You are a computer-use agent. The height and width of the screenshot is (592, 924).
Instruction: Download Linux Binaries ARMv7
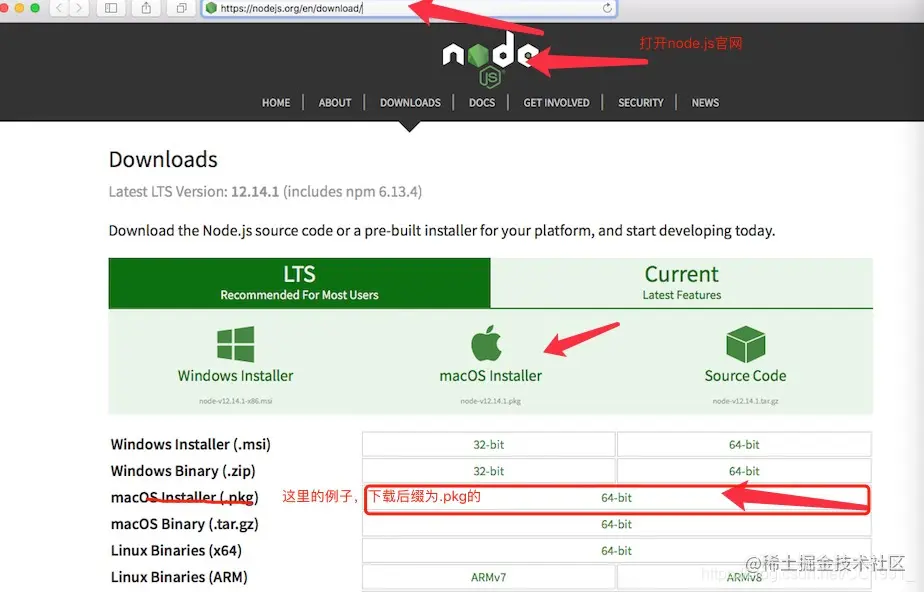[489, 577]
